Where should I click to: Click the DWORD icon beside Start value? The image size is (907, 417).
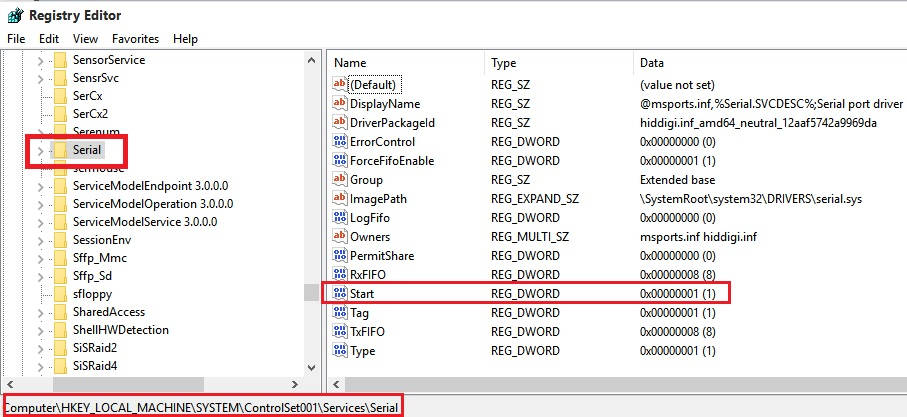(x=339, y=294)
